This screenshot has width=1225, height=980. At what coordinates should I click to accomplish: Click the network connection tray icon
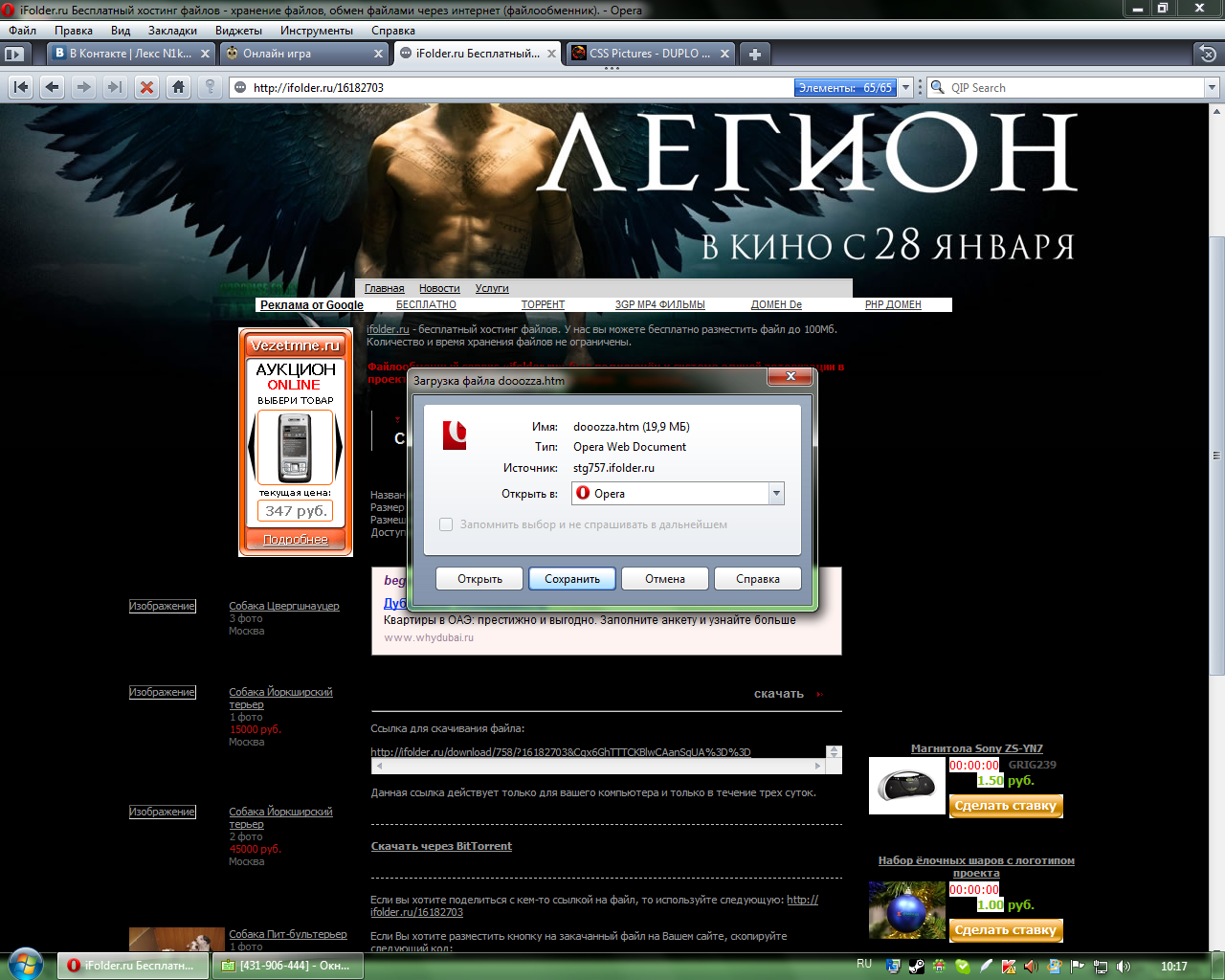pos(1101,966)
